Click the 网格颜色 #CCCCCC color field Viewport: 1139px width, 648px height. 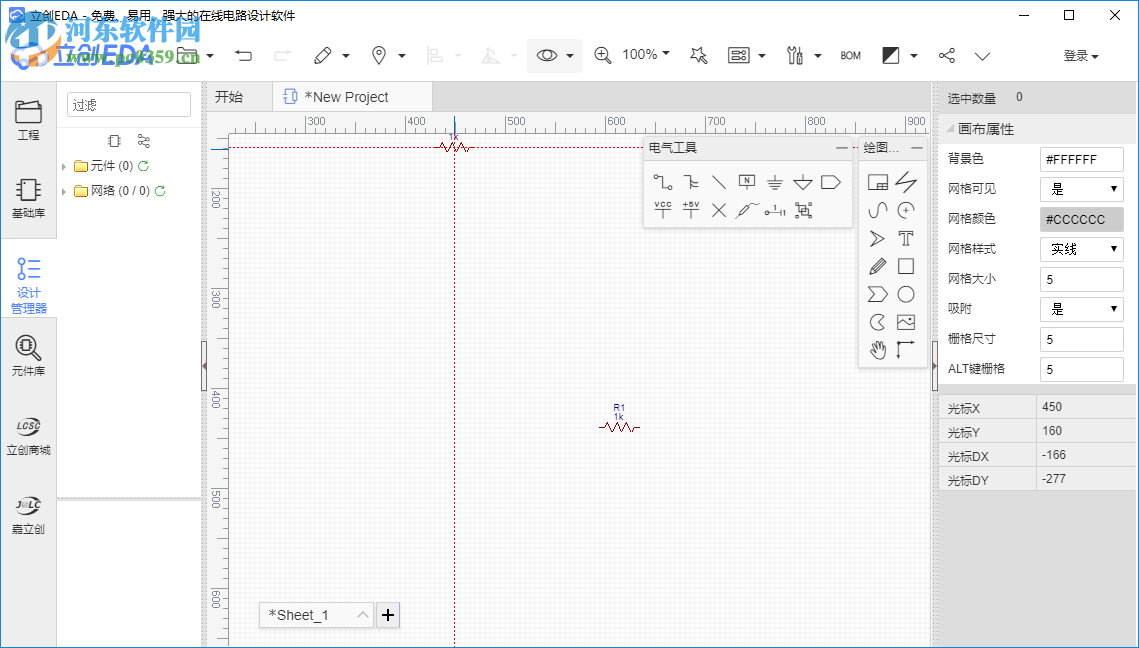[1082, 219]
